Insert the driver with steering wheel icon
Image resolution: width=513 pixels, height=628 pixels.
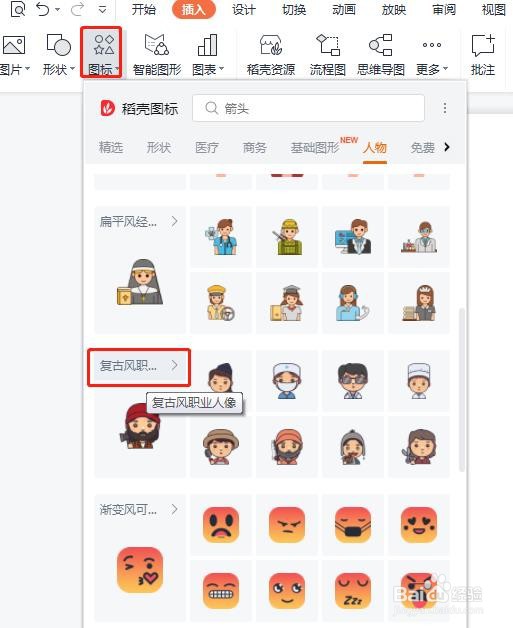221,302
